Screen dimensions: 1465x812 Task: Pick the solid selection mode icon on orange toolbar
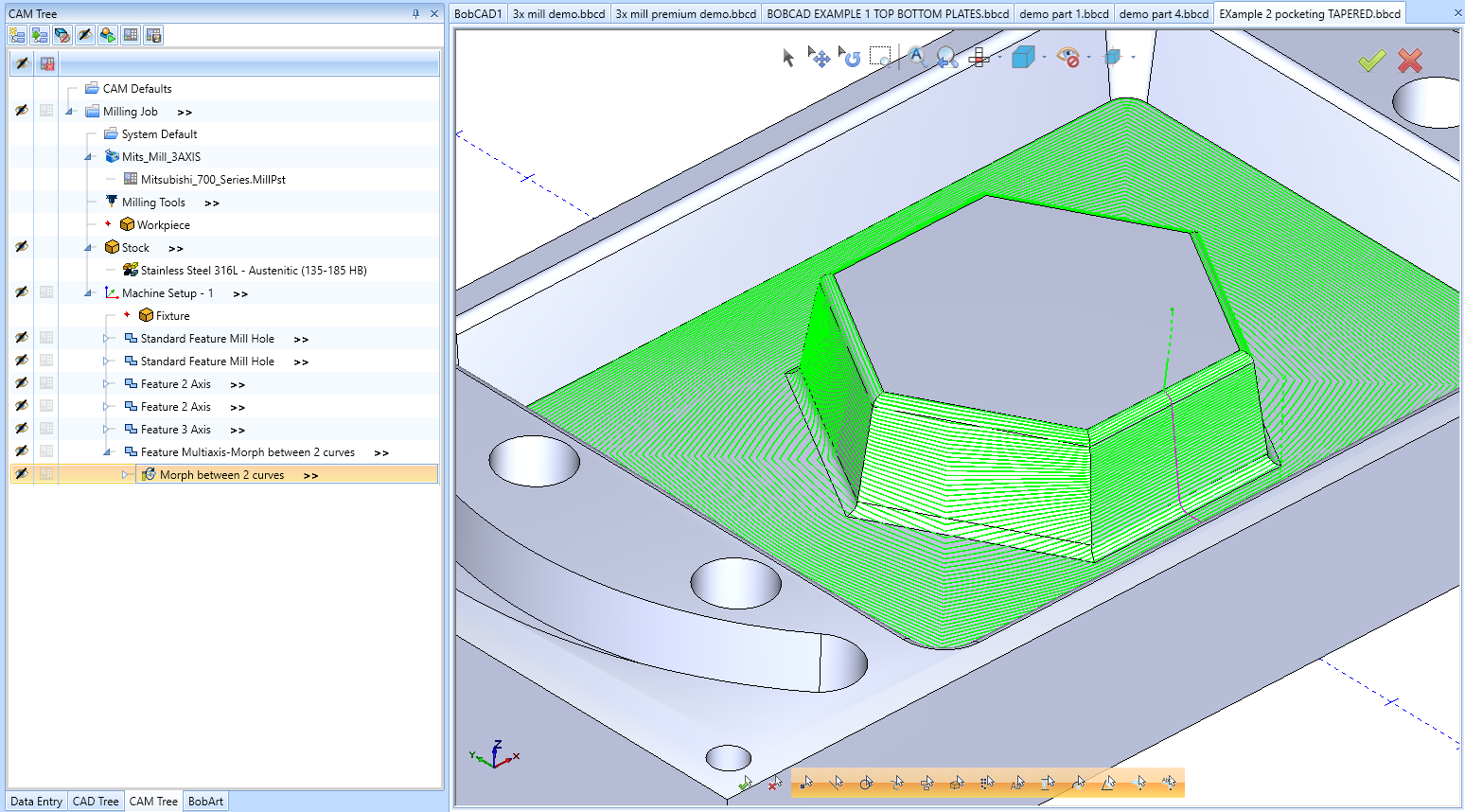pyautogui.click(x=957, y=784)
